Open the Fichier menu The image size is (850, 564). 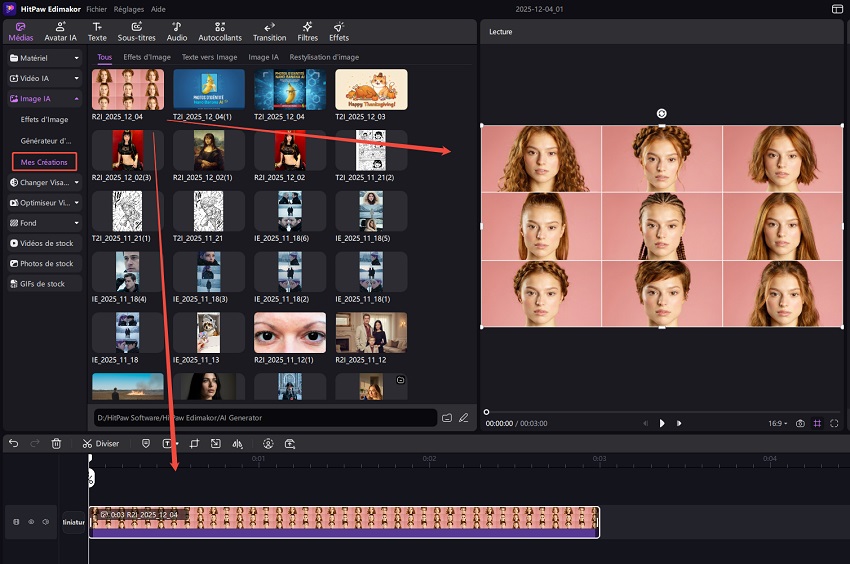[x=96, y=9]
